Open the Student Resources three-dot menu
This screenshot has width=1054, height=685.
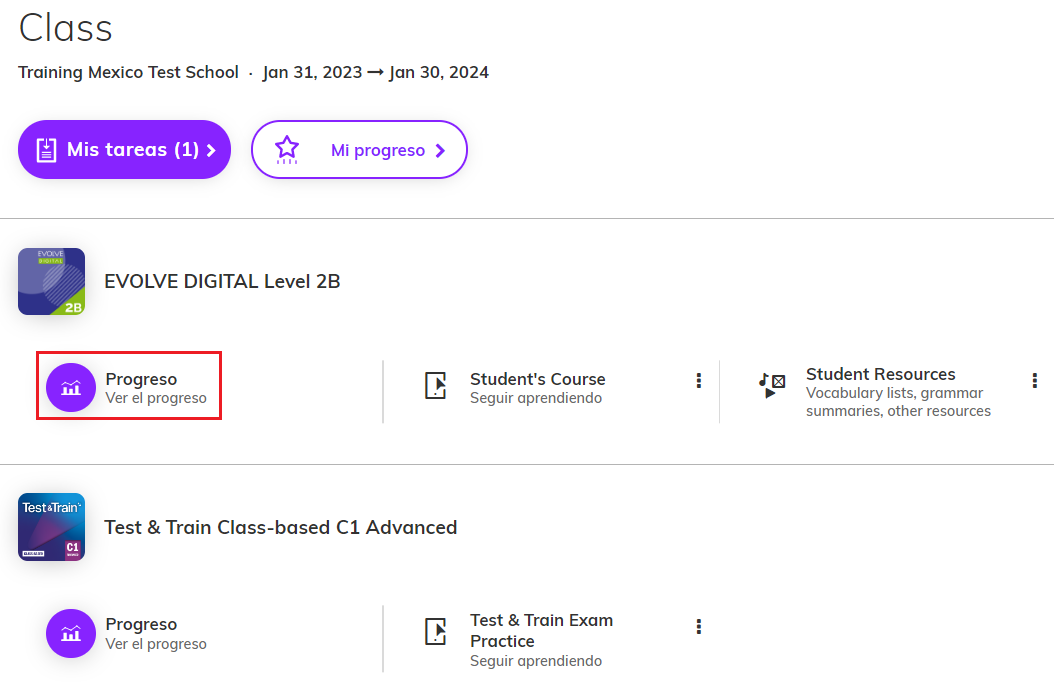pyautogui.click(x=1035, y=380)
